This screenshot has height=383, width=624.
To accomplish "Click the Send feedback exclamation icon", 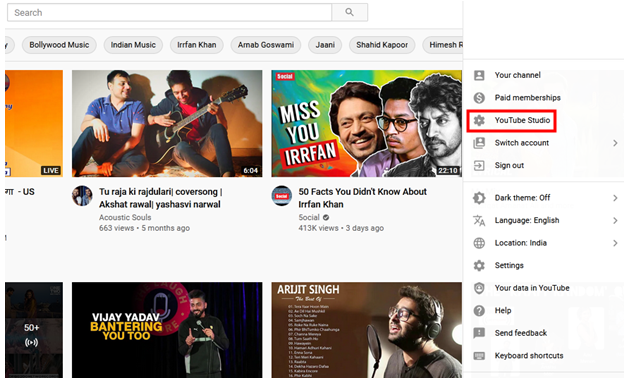I will pyautogui.click(x=479, y=333).
